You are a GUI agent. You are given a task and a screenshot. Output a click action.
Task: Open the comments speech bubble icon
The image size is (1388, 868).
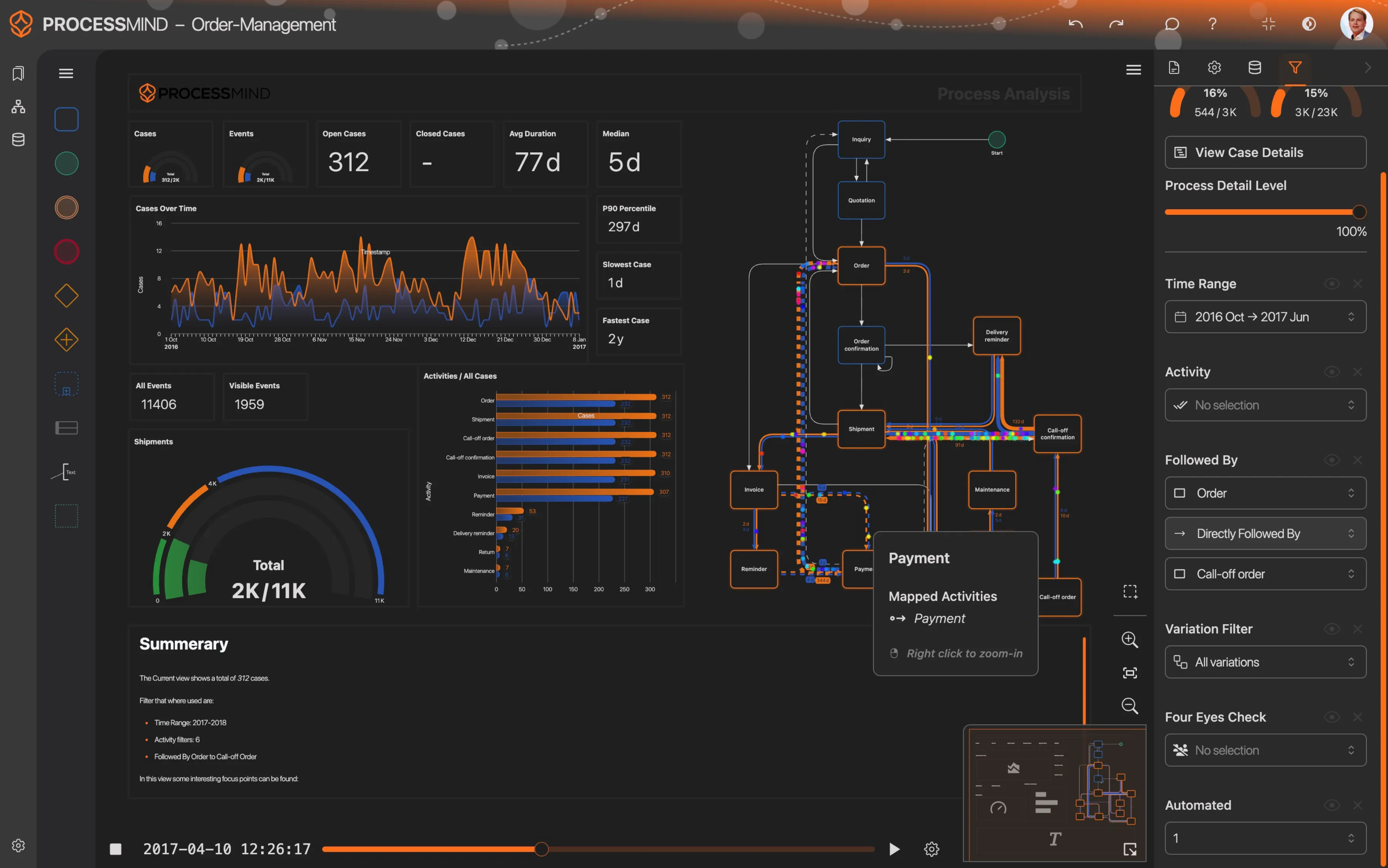[x=1172, y=24]
